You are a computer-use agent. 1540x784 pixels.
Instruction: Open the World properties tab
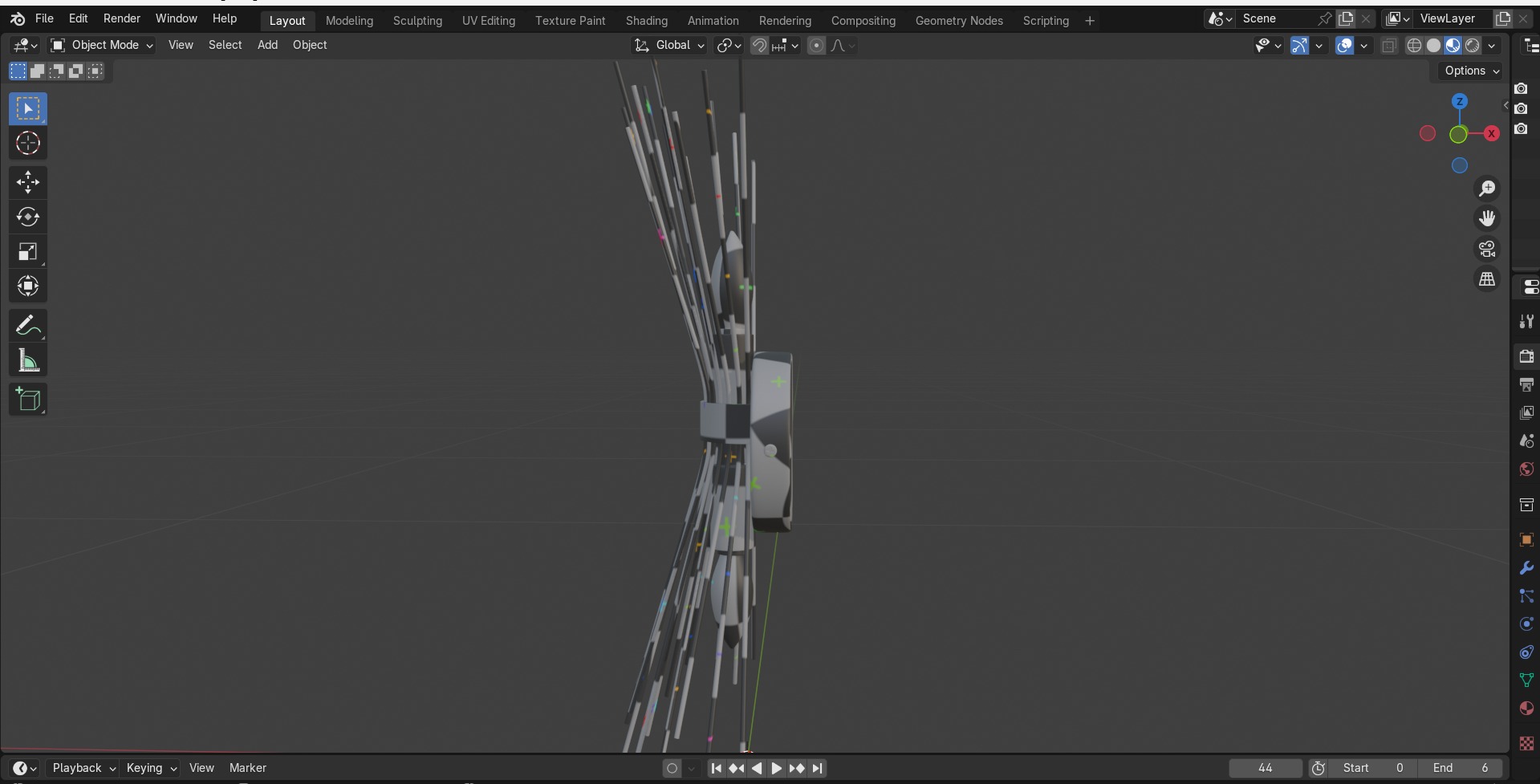point(1526,469)
